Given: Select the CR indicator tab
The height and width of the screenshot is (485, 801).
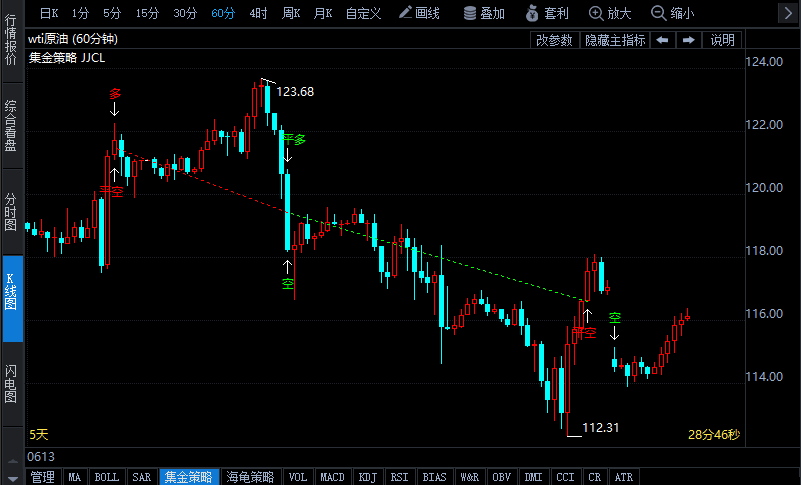Looking at the screenshot, I should point(595,477).
